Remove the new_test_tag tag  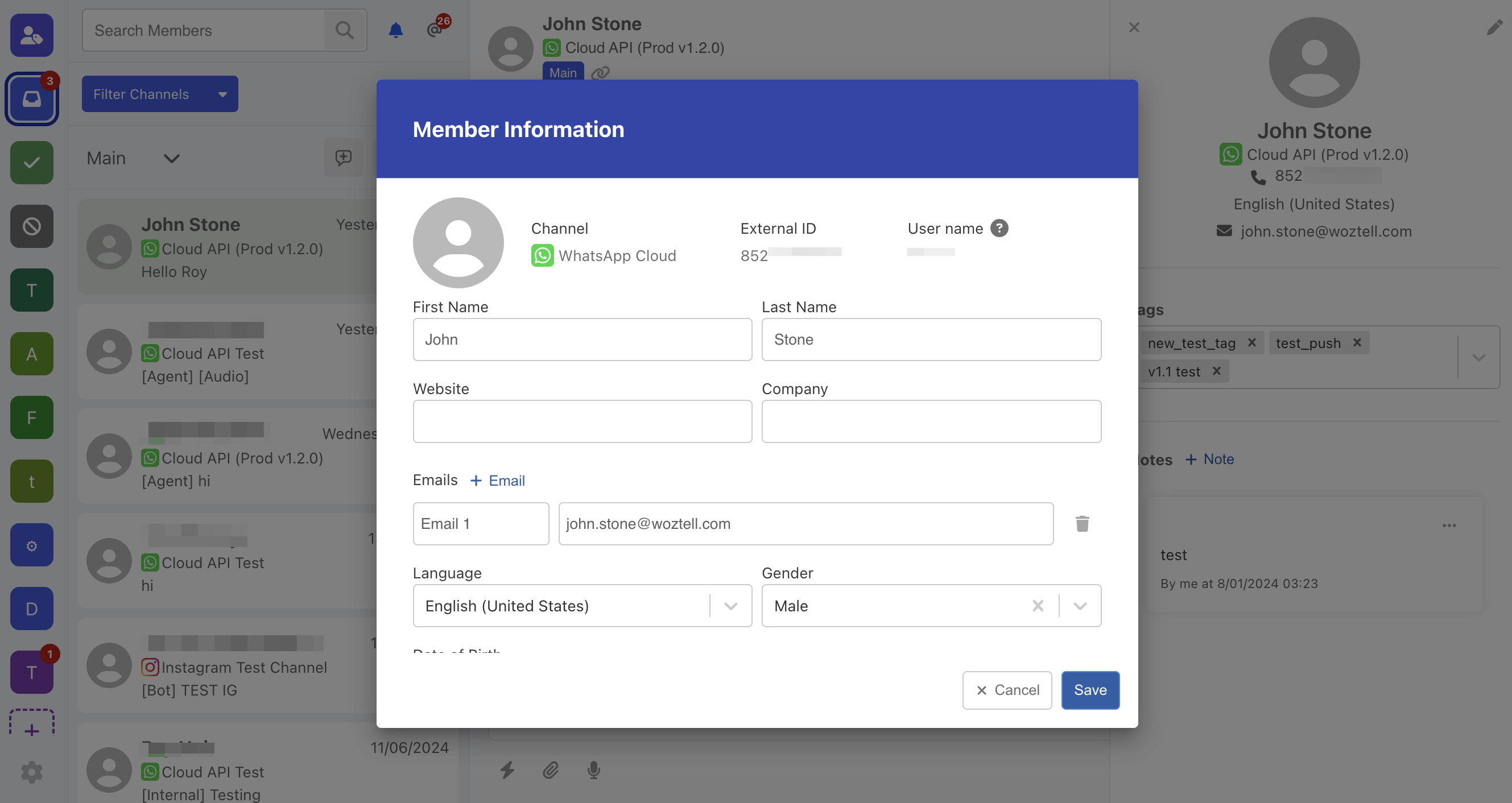1251,343
